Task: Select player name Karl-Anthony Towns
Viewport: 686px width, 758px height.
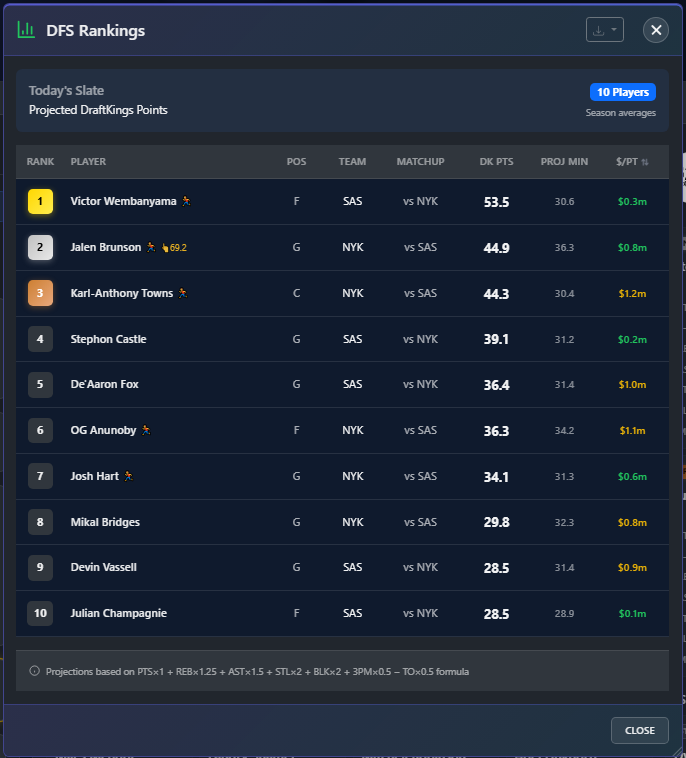Action: click(122, 293)
